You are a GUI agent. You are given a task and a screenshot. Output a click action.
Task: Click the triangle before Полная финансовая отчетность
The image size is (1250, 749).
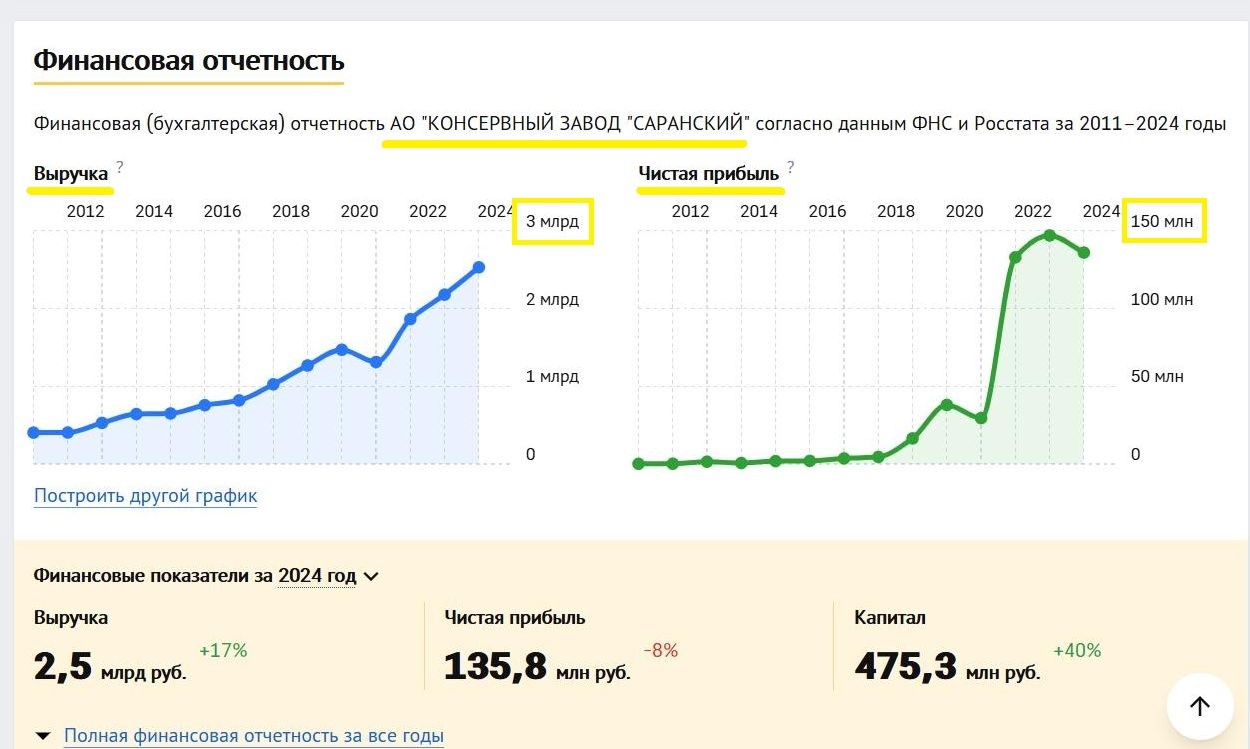click(43, 736)
